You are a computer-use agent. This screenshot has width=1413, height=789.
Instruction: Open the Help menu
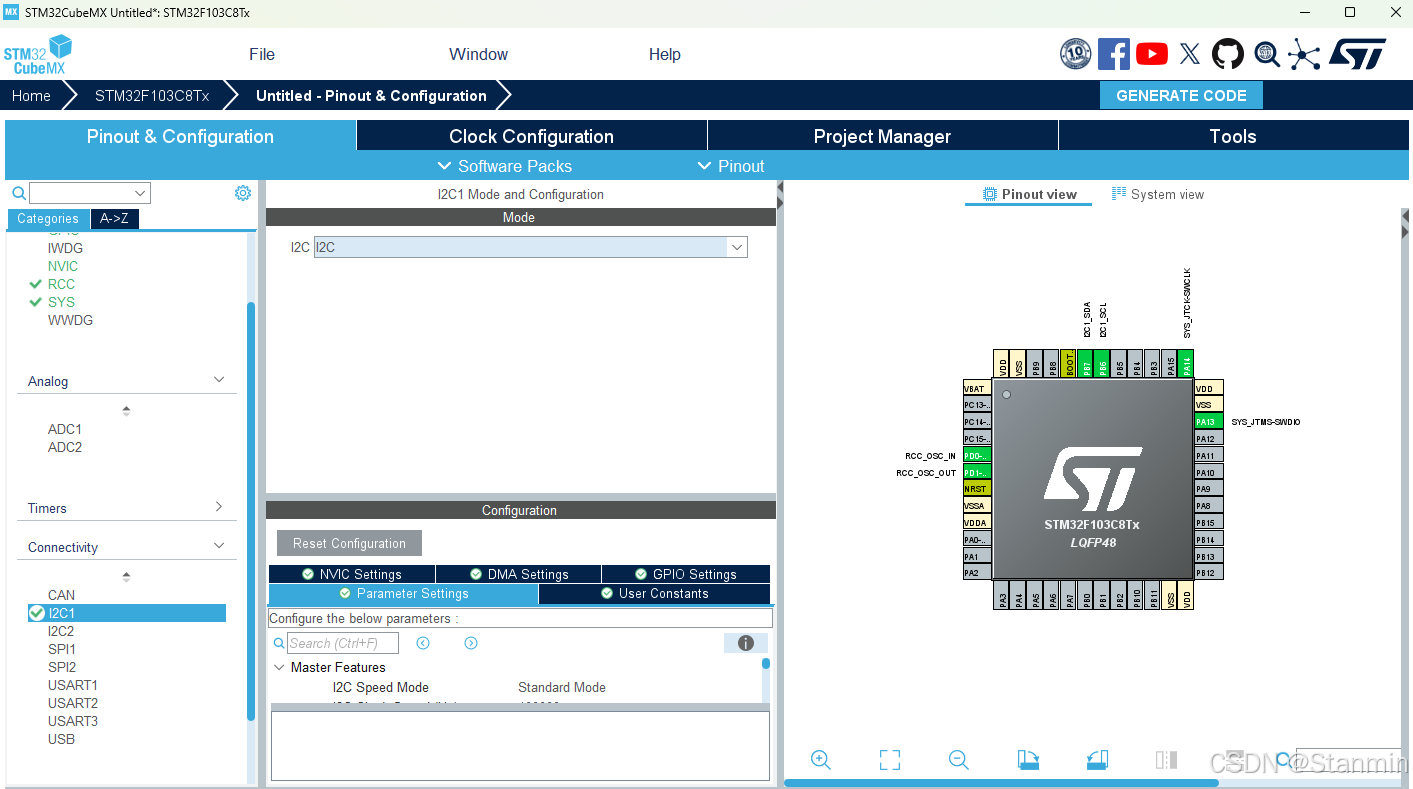665,54
